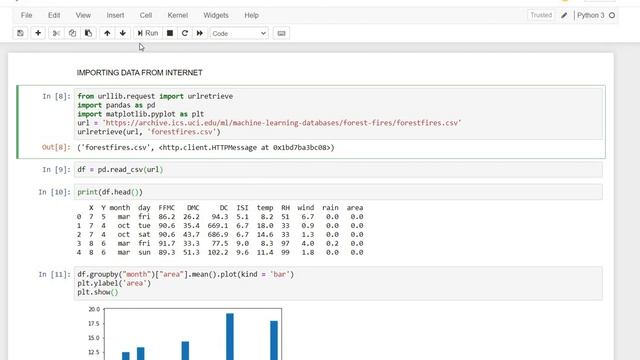640x360 pixels.
Task: Click the In [9] prompt label
Action: tap(56, 170)
